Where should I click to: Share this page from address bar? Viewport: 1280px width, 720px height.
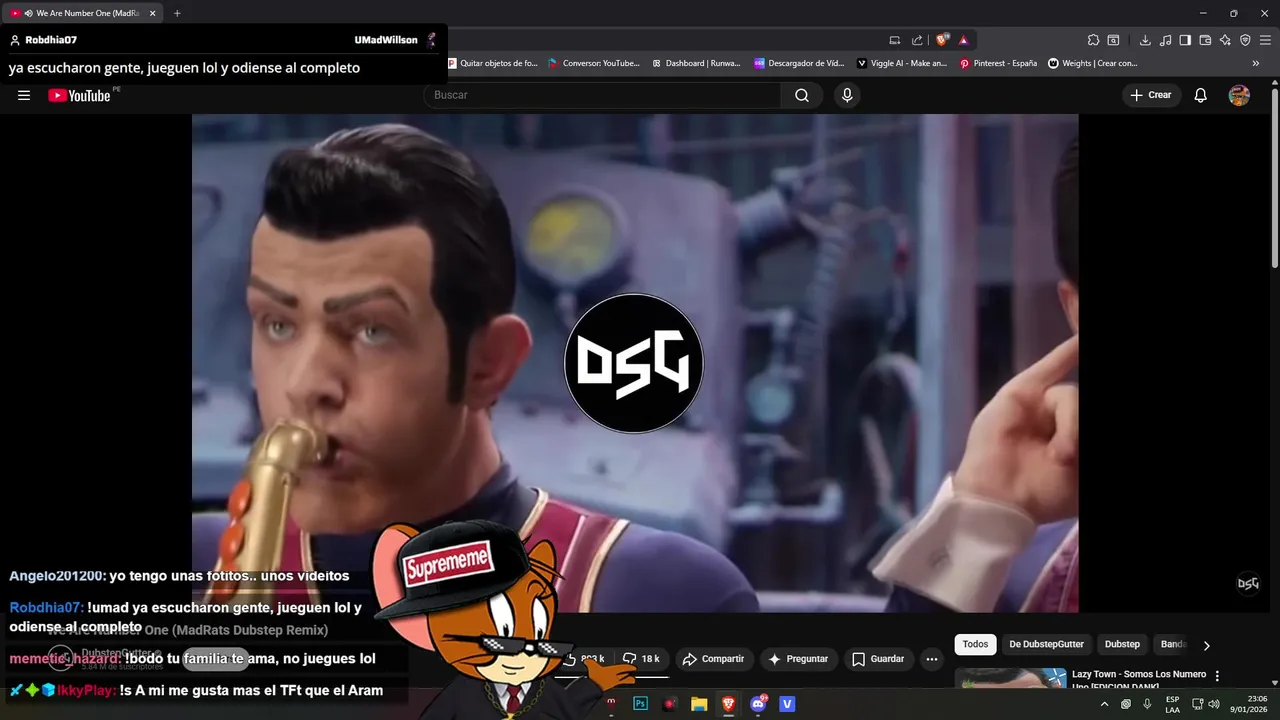coord(917,40)
